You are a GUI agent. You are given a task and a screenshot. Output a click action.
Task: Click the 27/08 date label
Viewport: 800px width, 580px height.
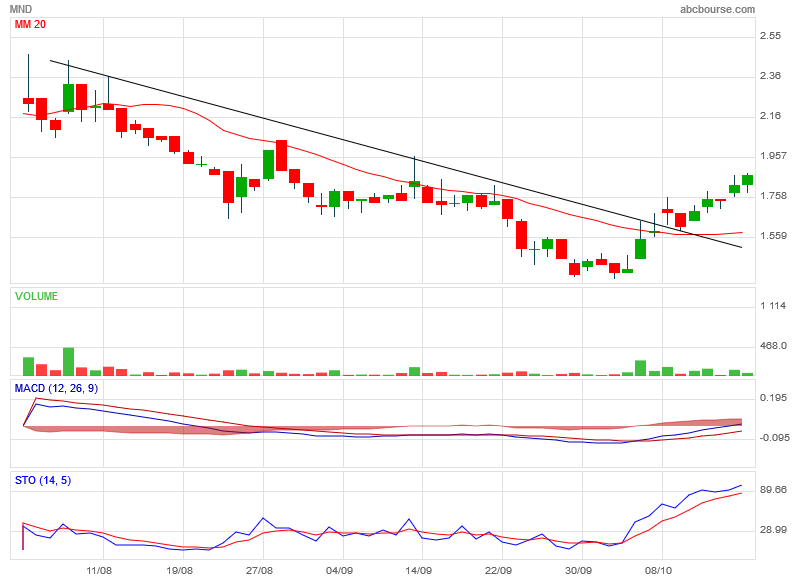coord(259,570)
